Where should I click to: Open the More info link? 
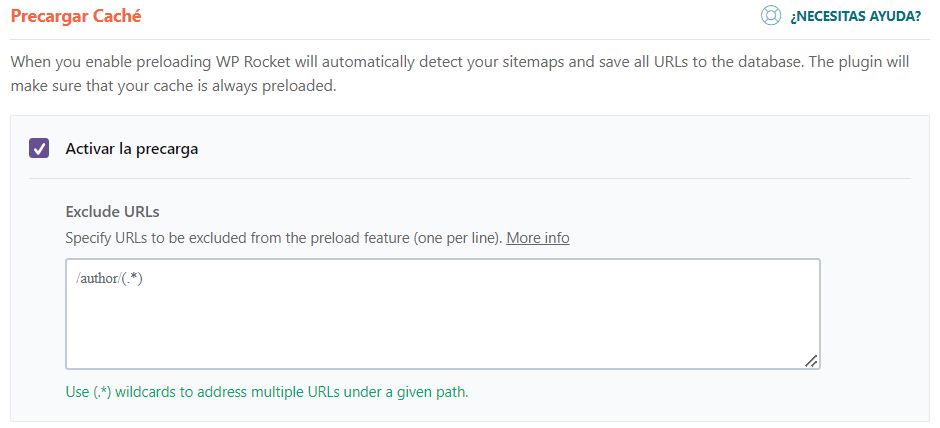pyautogui.click(x=538, y=238)
